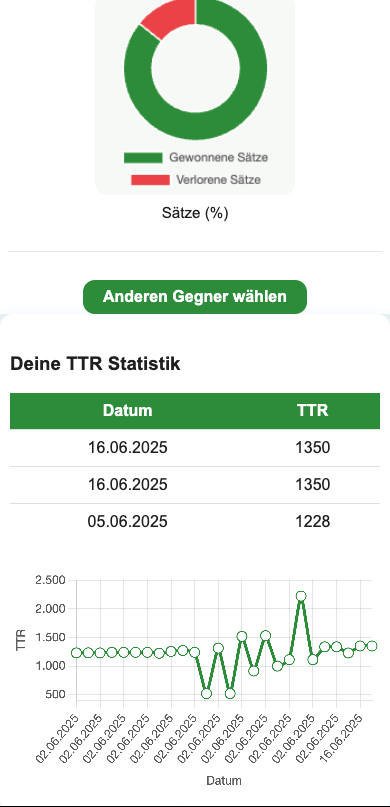This screenshot has height=807, width=390.
Task: Click the green Gewonnene Sätze legend swatch
Action: [143, 157]
